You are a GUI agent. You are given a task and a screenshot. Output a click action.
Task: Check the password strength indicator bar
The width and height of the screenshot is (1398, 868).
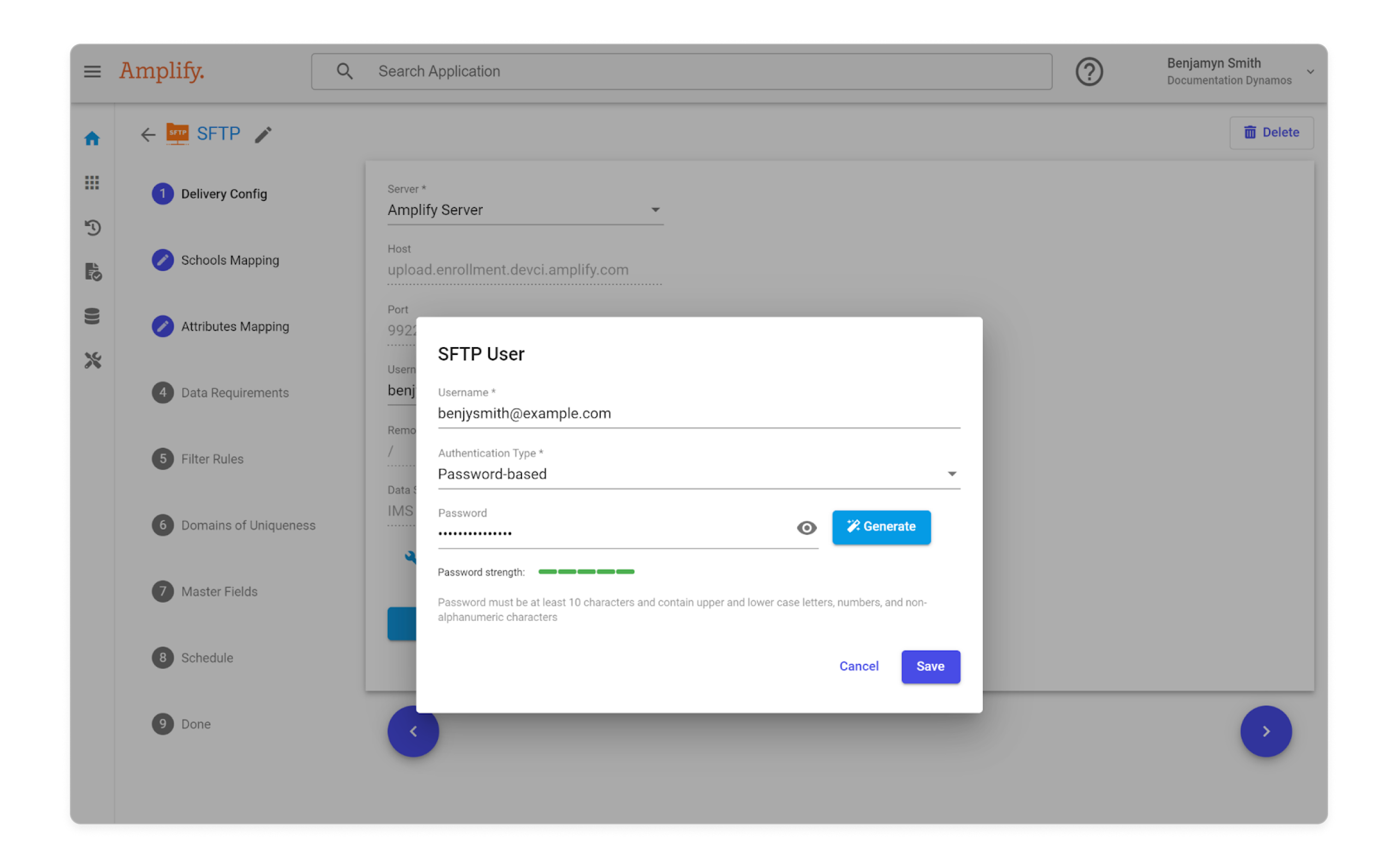pyautogui.click(x=585, y=571)
